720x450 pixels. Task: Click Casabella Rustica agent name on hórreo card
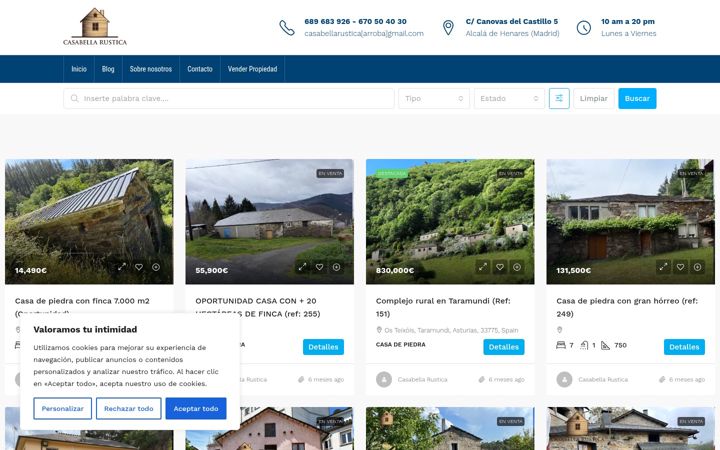click(x=603, y=379)
